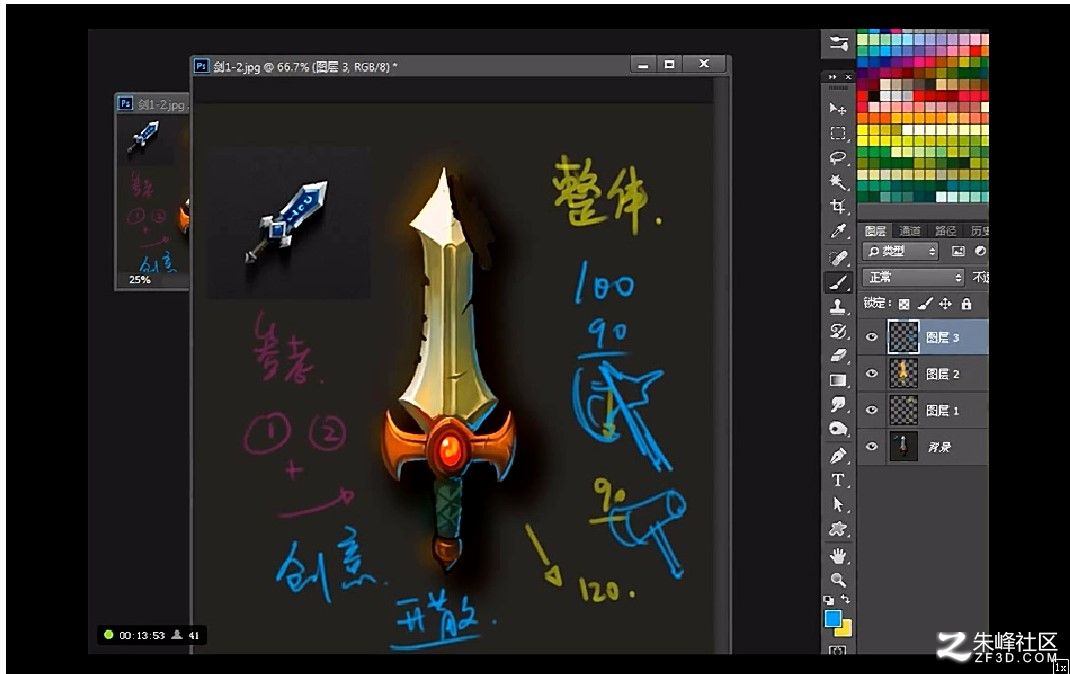Select the Lasso tool

pyautogui.click(x=837, y=157)
